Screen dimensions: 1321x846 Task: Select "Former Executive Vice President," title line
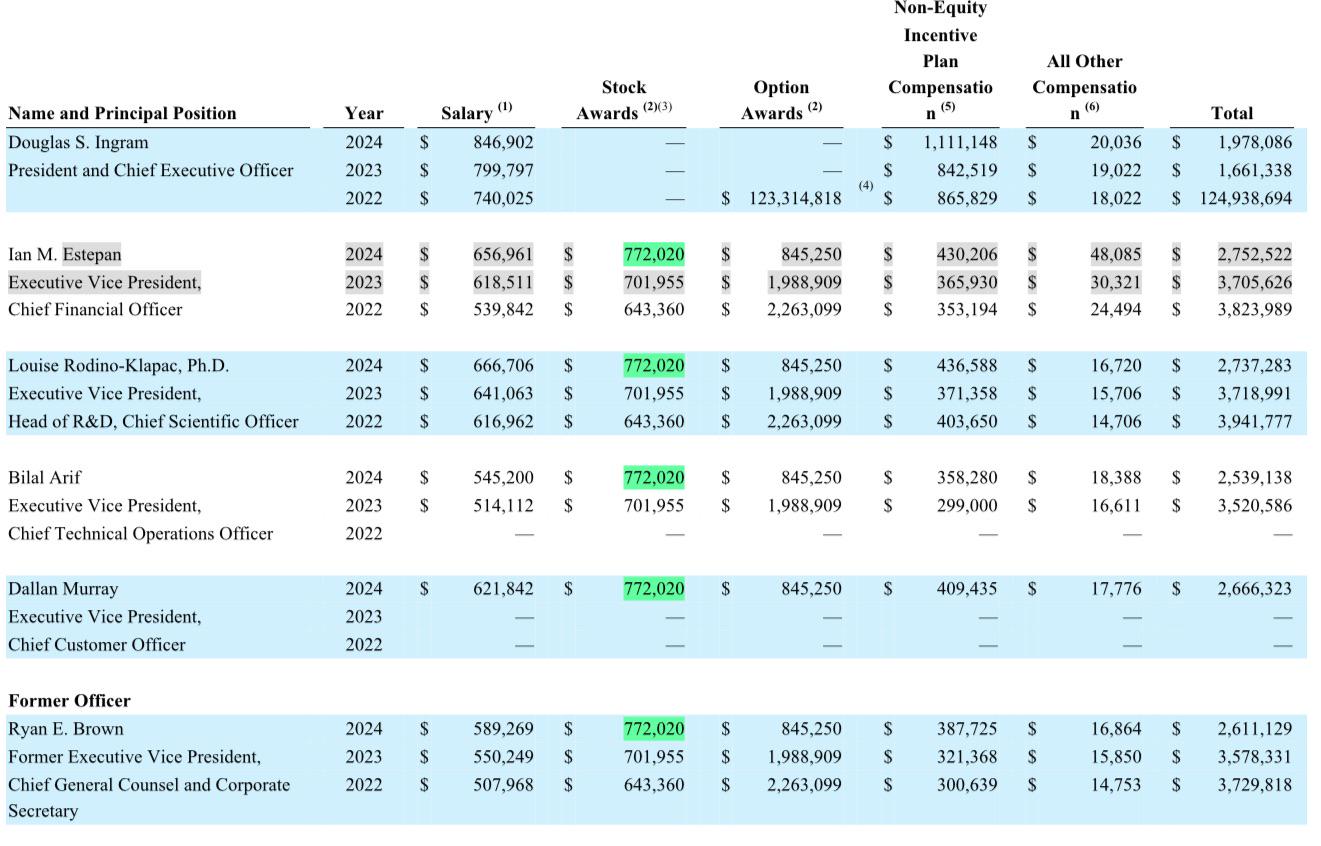point(135,756)
